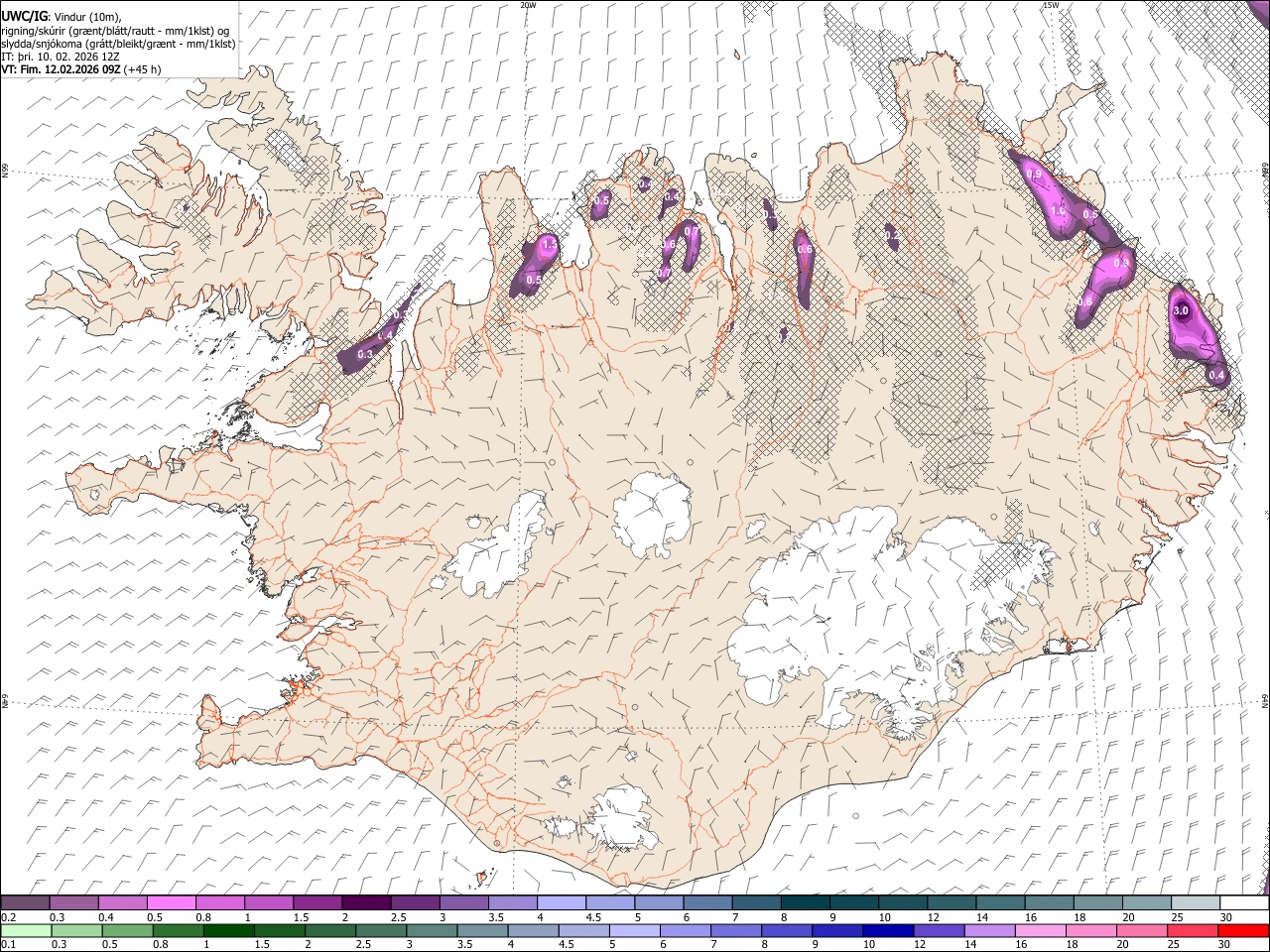
Task: Click the "20W" longitude label at the top
Action: click(x=529, y=5)
